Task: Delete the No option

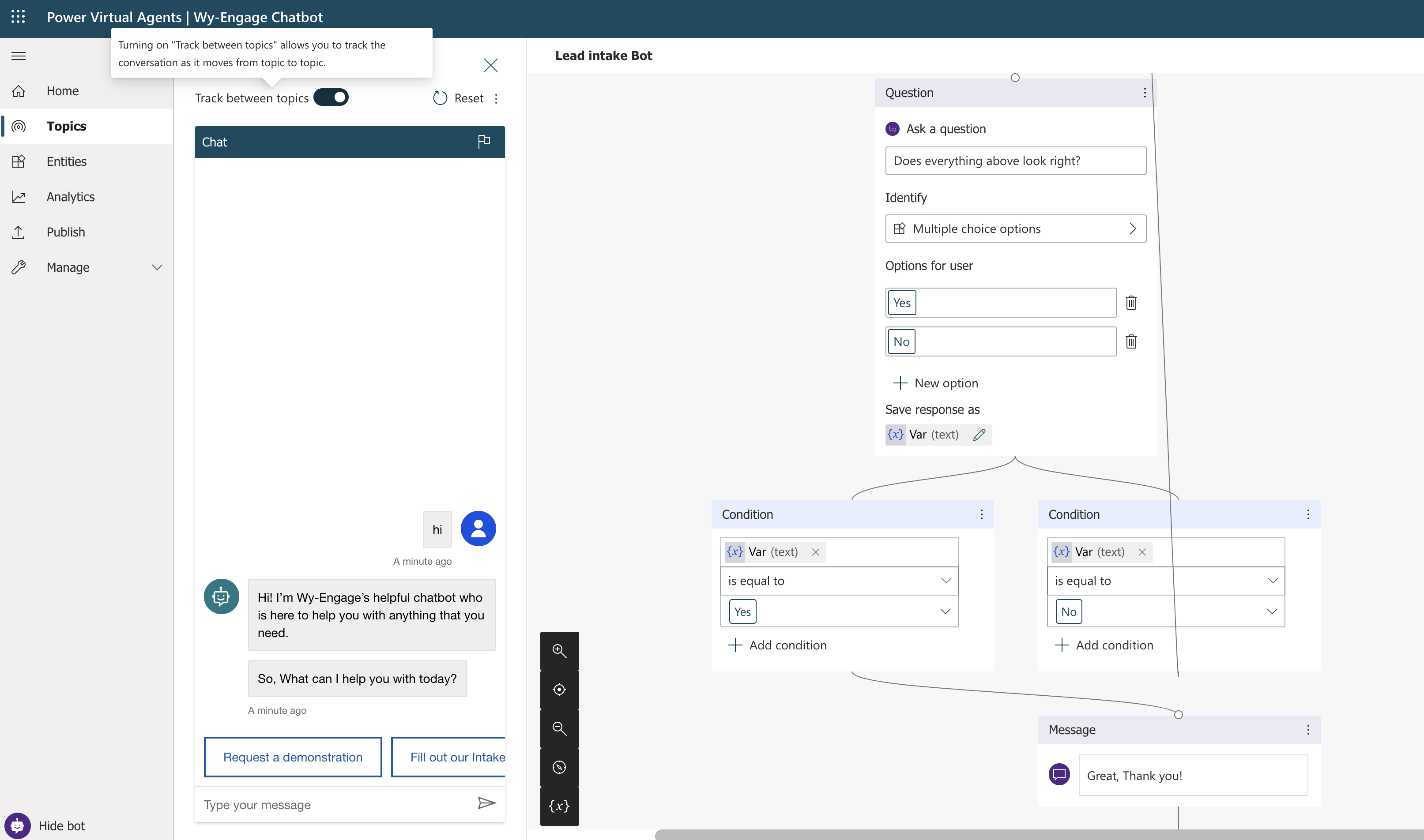Action: [1131, 341]
